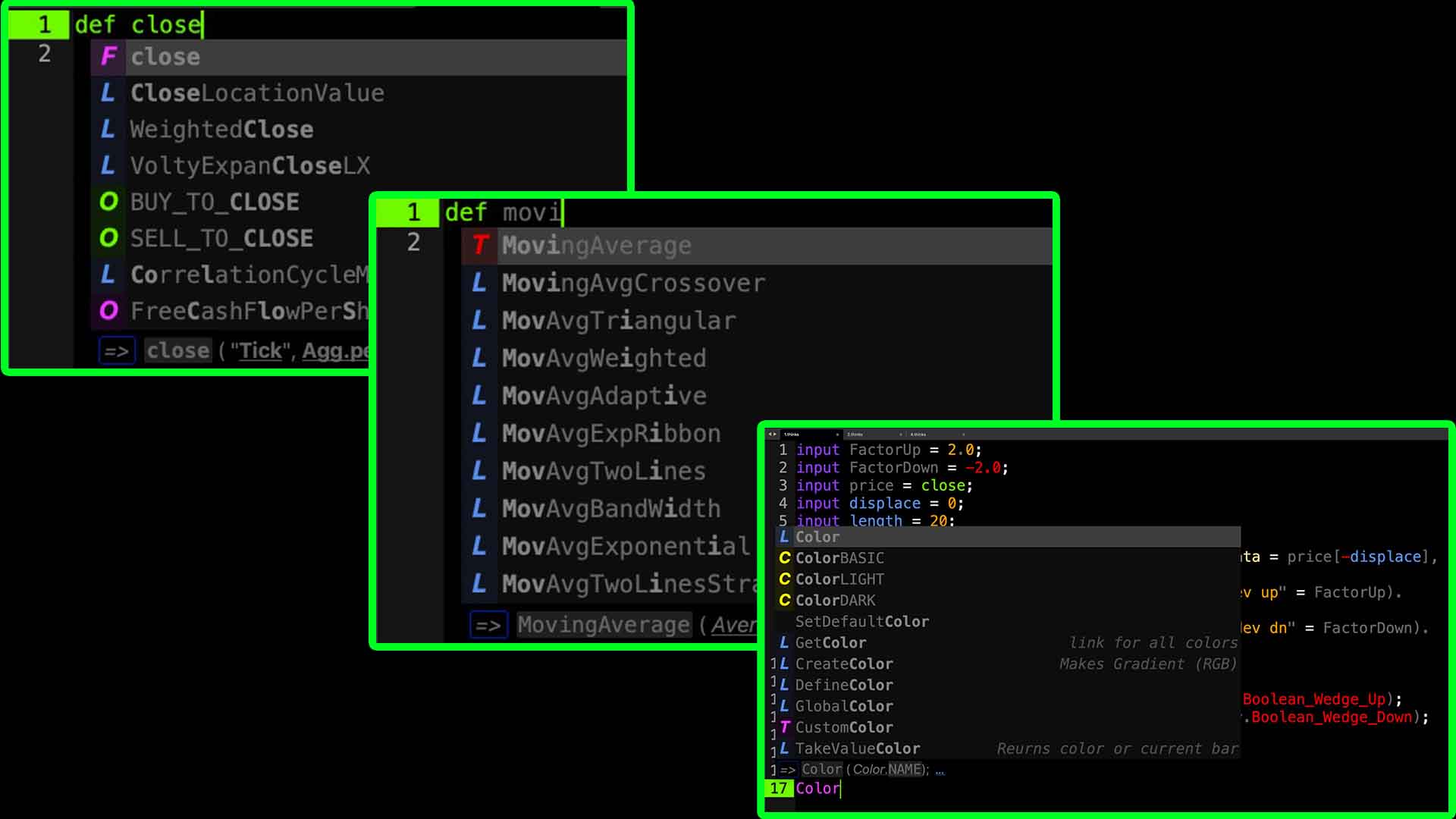Viewport: 1456px width, 819px height.
Task: Click the L icon beside MovingAvgCrossover
Action: tap(479, 283)
